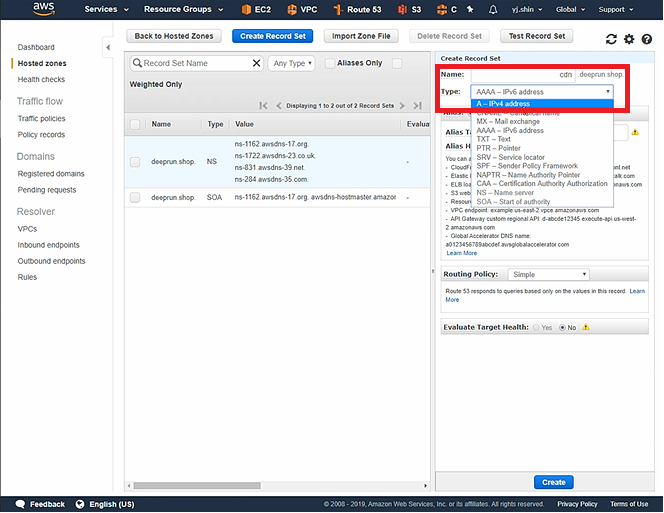Open the C service shortcut in the top bar
Viewport: 664px width, 513px height.
coord(447,9)
